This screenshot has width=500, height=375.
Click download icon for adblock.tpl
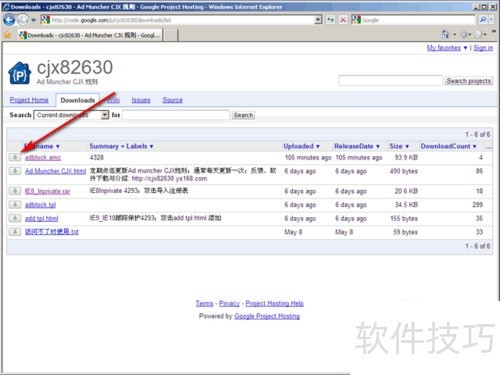[15, 204]
